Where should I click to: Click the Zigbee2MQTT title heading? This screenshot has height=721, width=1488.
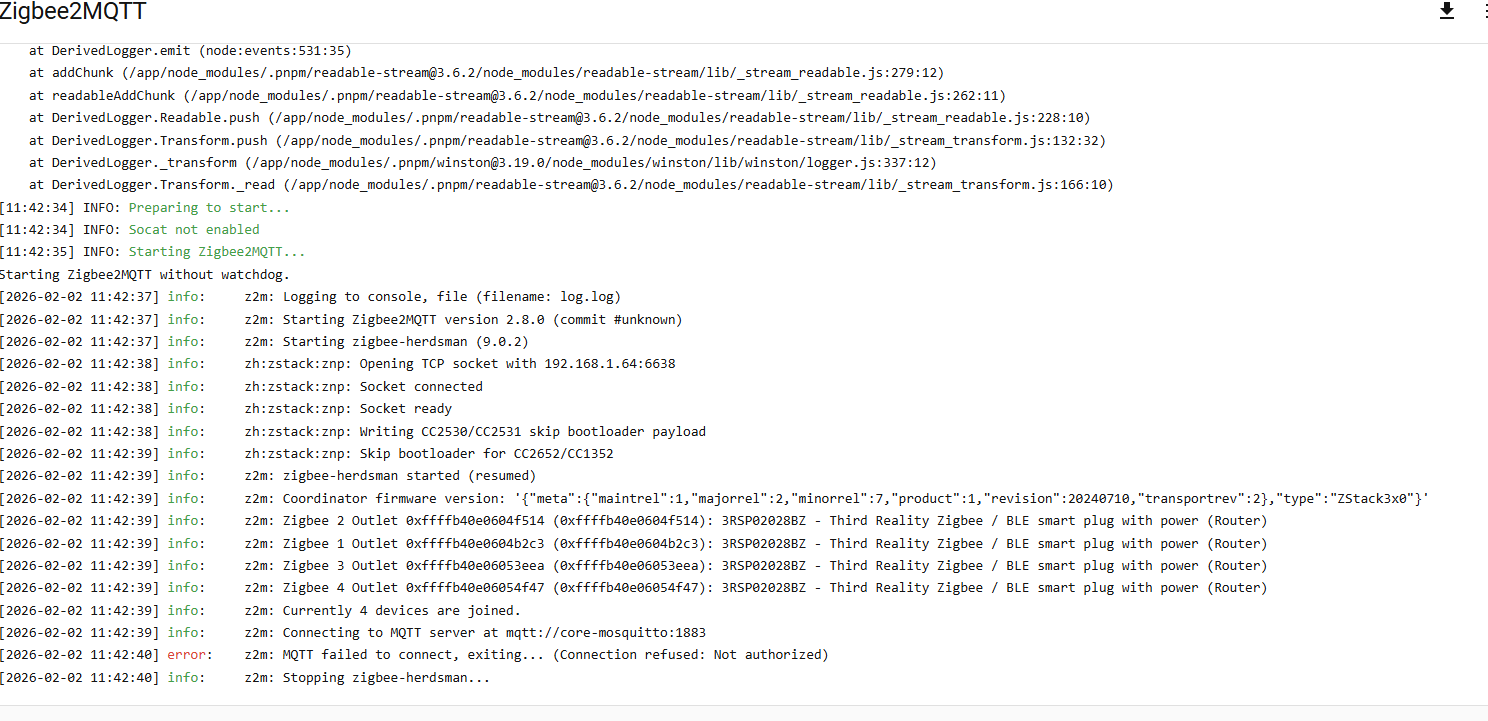(x=73, y=12)
